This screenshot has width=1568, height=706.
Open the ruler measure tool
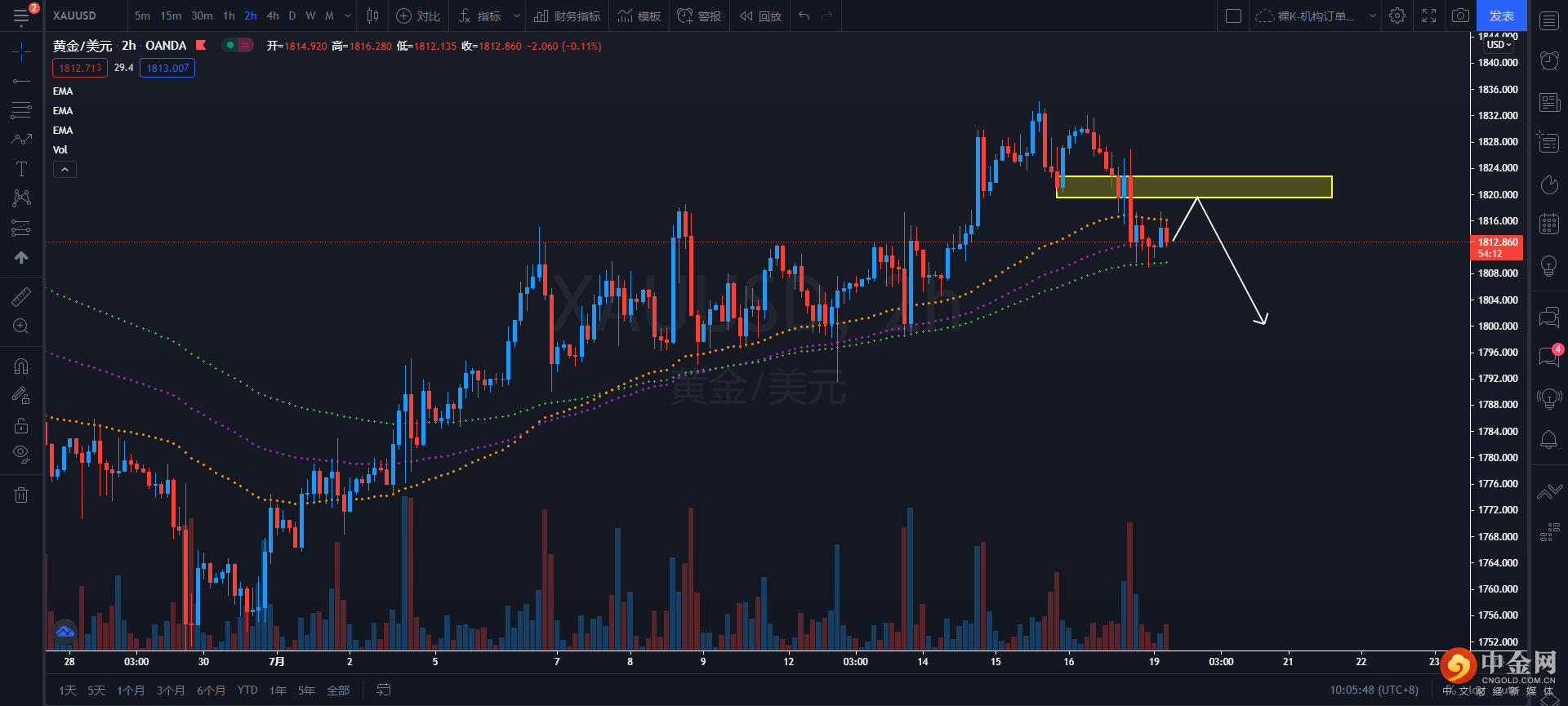(21, 297)
